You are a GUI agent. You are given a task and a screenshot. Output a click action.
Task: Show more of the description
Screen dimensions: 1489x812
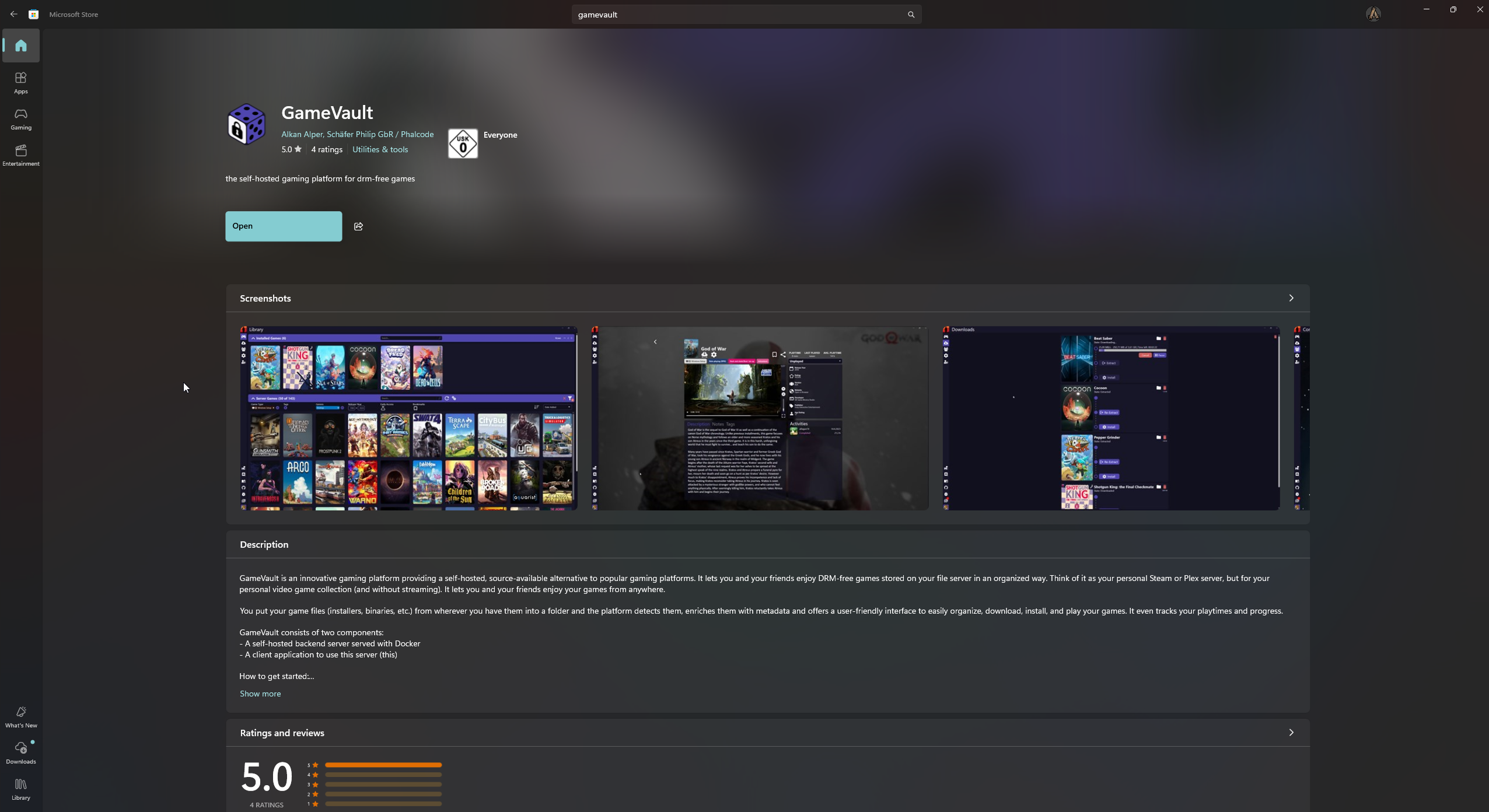click(x=260, y=694)
